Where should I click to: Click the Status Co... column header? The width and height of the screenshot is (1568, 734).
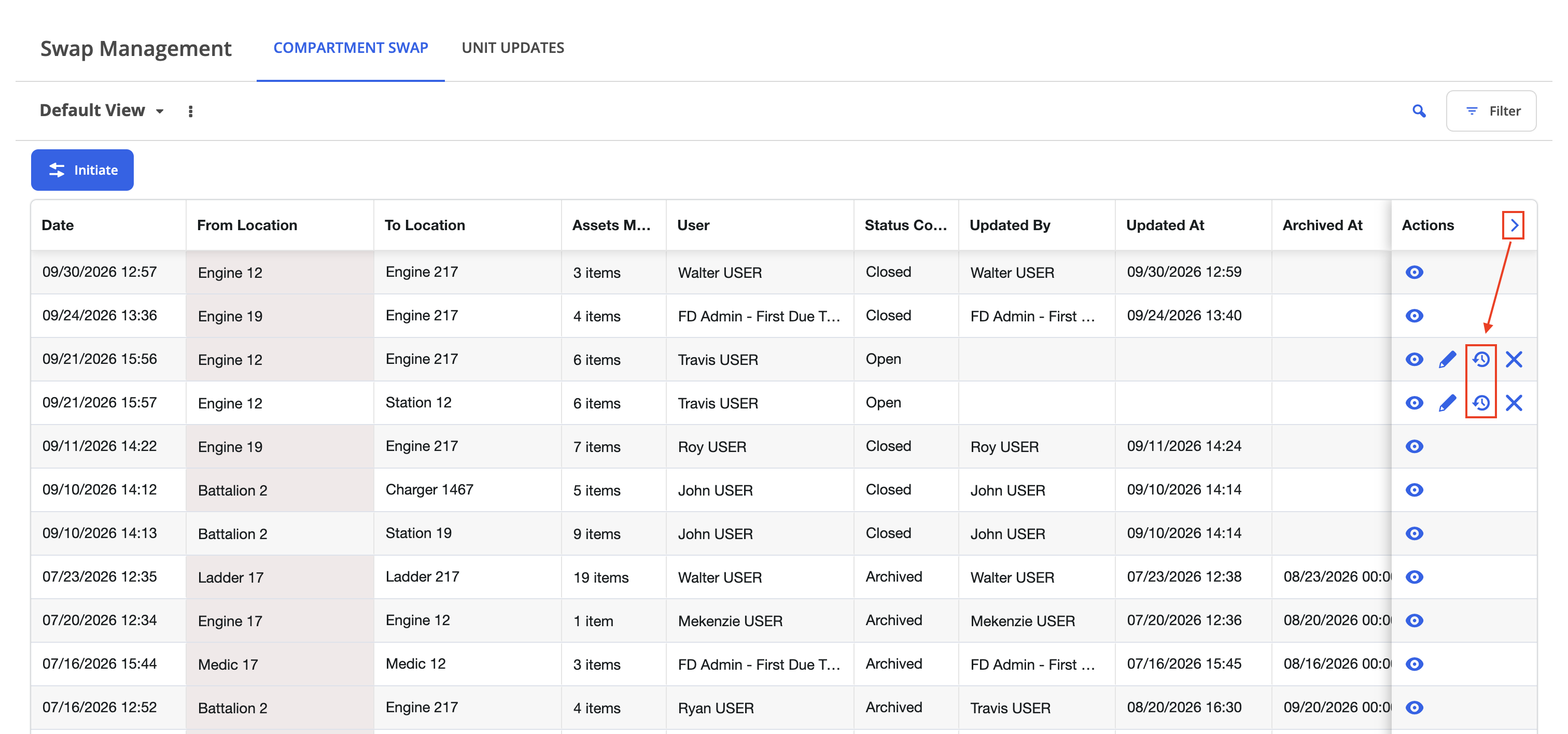pos(906,225)
